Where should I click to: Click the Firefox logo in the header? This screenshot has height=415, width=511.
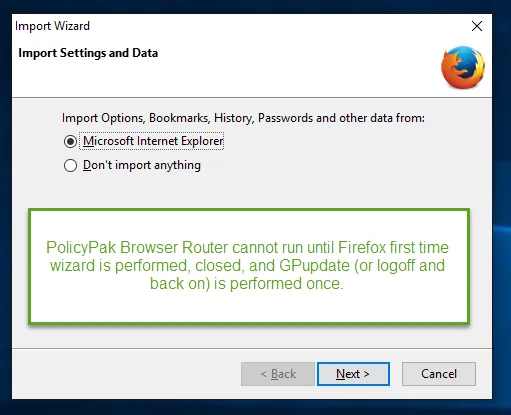coord(463,68)
